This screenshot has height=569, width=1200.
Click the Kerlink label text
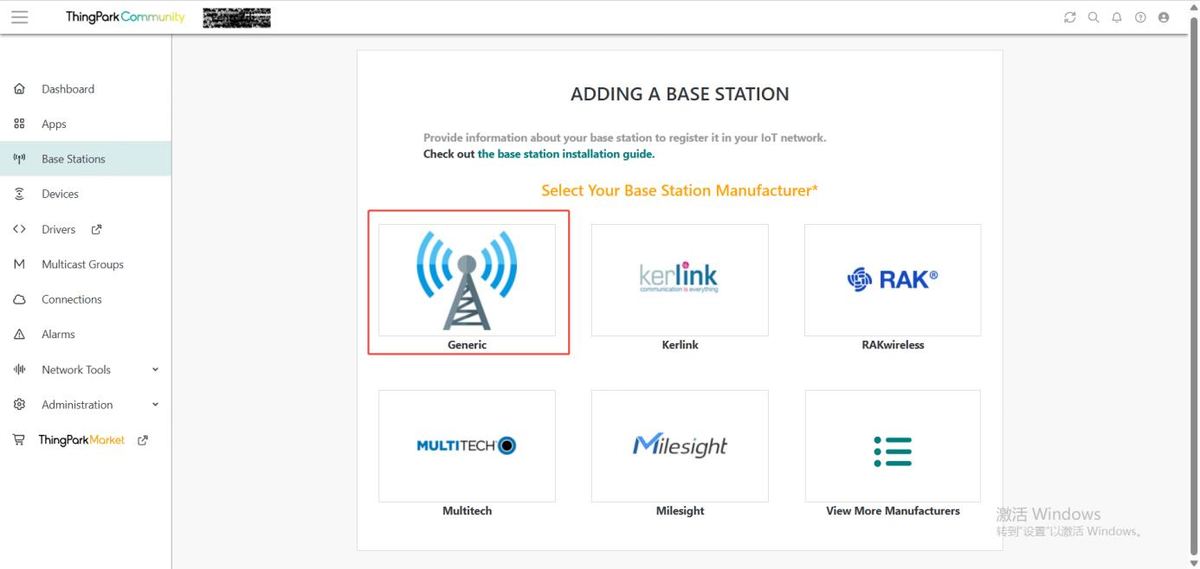[x=680, y=345]
